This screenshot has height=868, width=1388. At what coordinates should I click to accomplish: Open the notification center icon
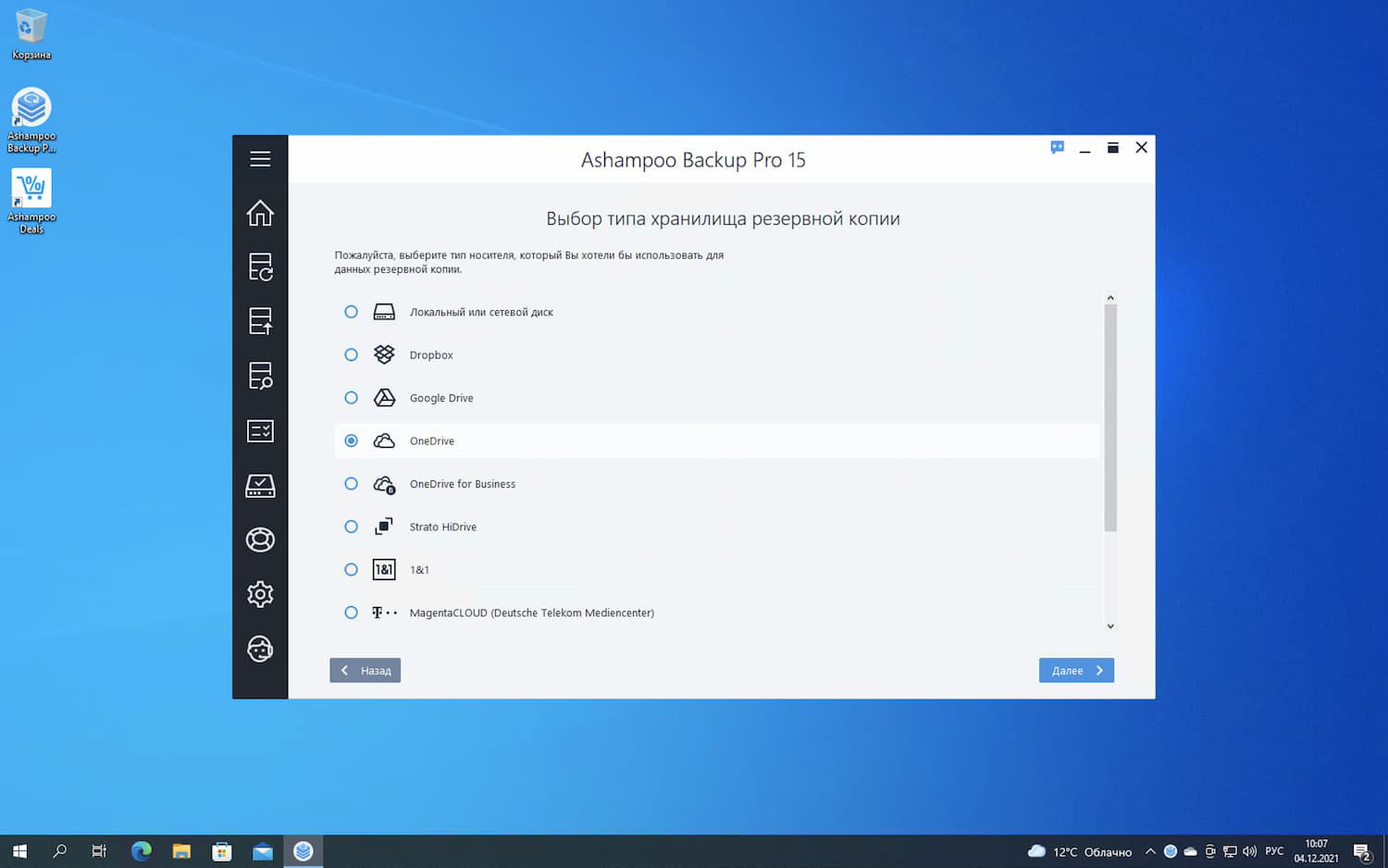(1362, 851)
